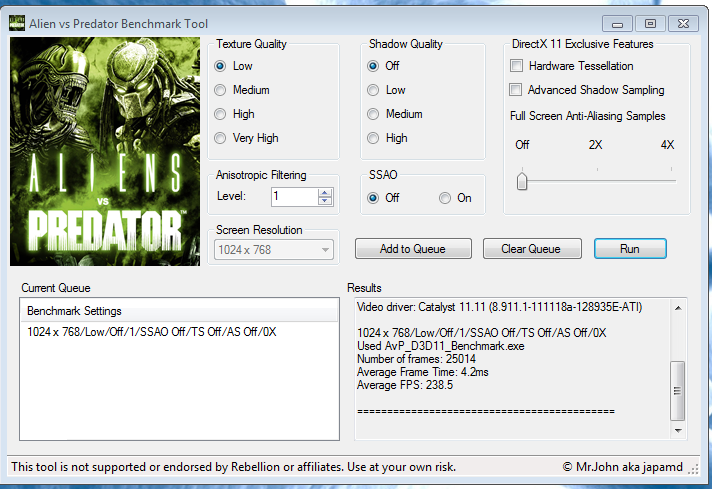The width and height of the screenshot is (712, 489).
Task: Click the Benchmark Settings column header
Action: point(179,311)
